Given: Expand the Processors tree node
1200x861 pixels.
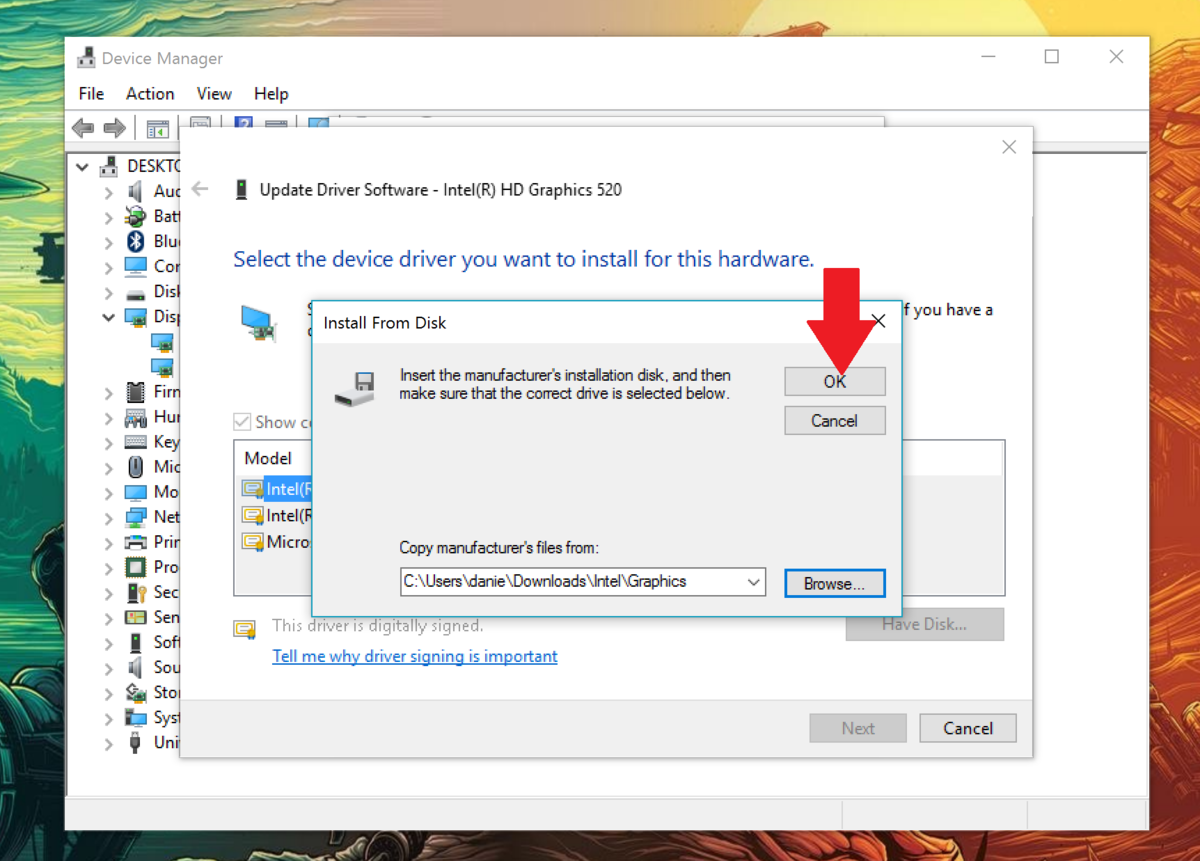Looking at the screenshot, I should point(109,567).
